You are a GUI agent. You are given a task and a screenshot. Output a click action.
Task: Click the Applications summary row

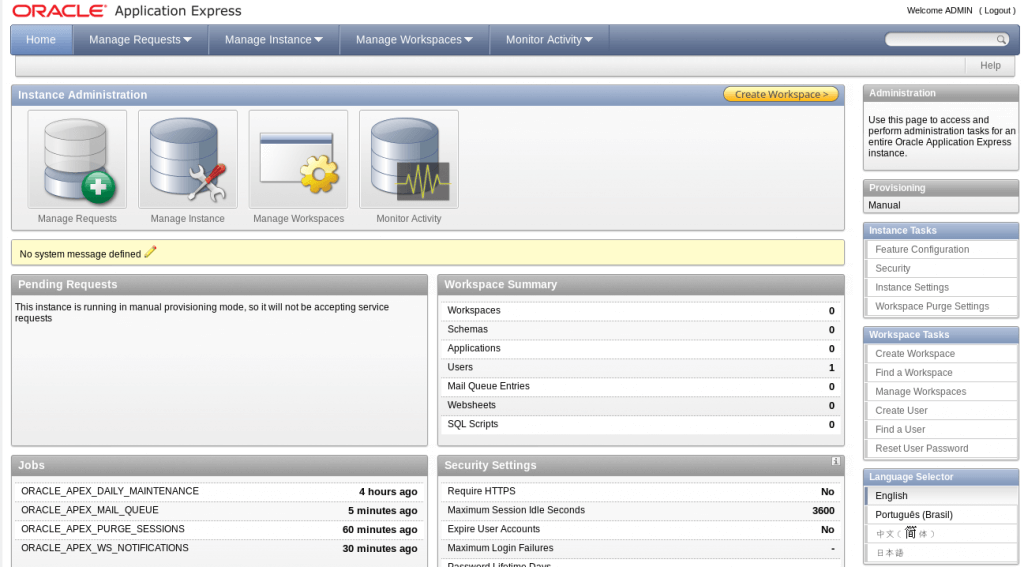[x=641, y=348]
